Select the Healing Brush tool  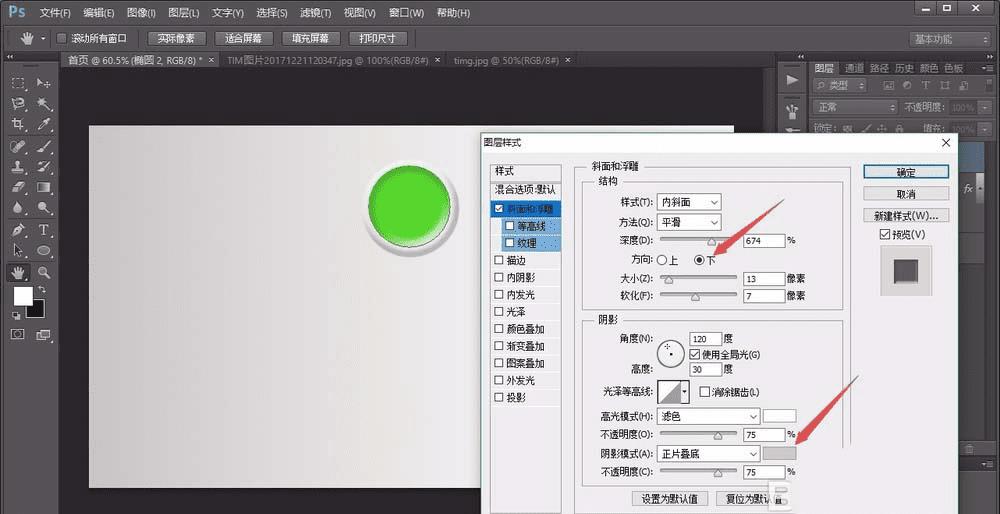18,146
